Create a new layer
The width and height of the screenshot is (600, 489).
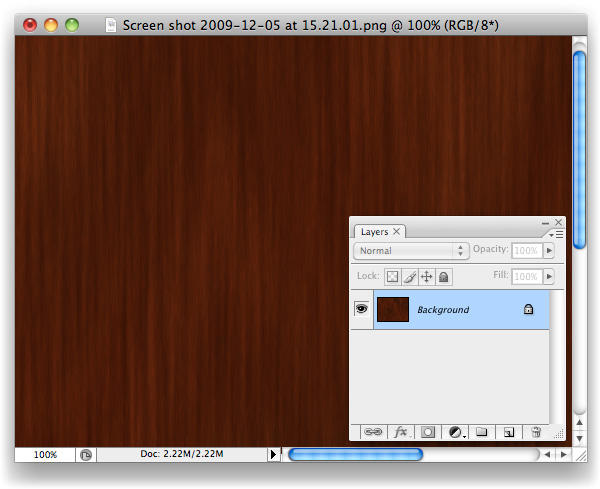click(x=508, y=432)
